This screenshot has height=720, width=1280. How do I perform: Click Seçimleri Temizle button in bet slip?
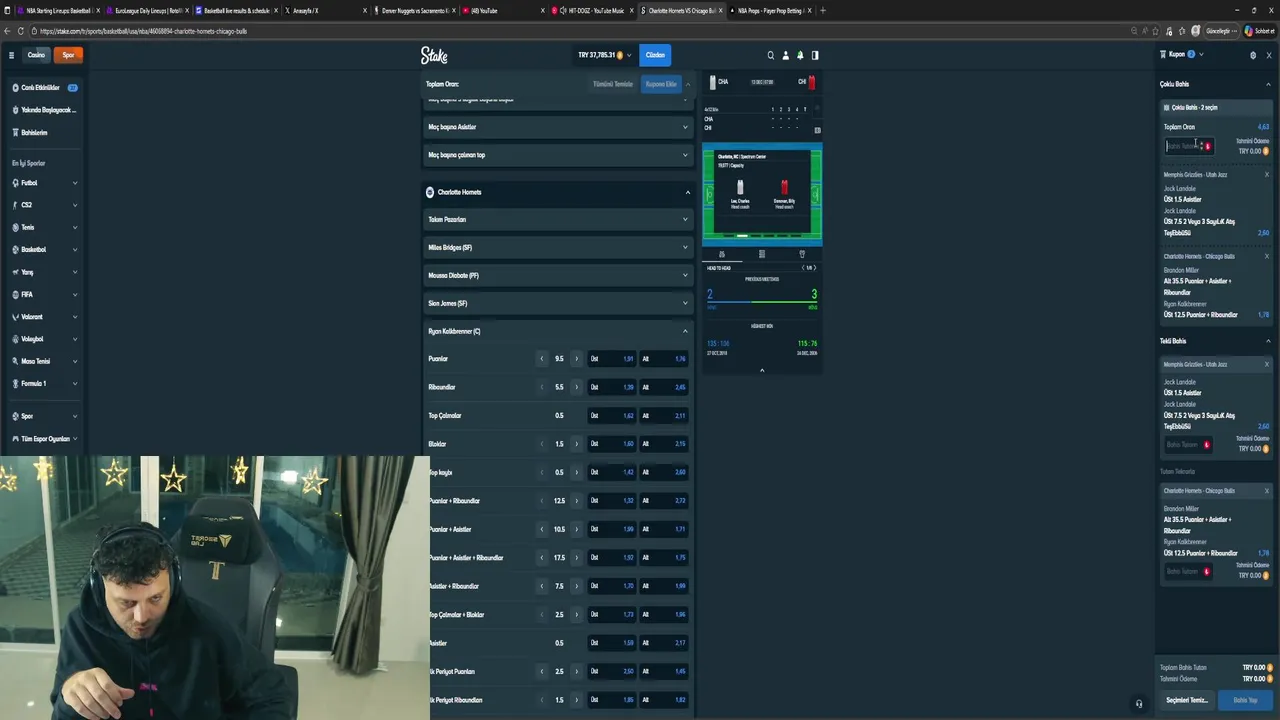tap(1187, 700)
